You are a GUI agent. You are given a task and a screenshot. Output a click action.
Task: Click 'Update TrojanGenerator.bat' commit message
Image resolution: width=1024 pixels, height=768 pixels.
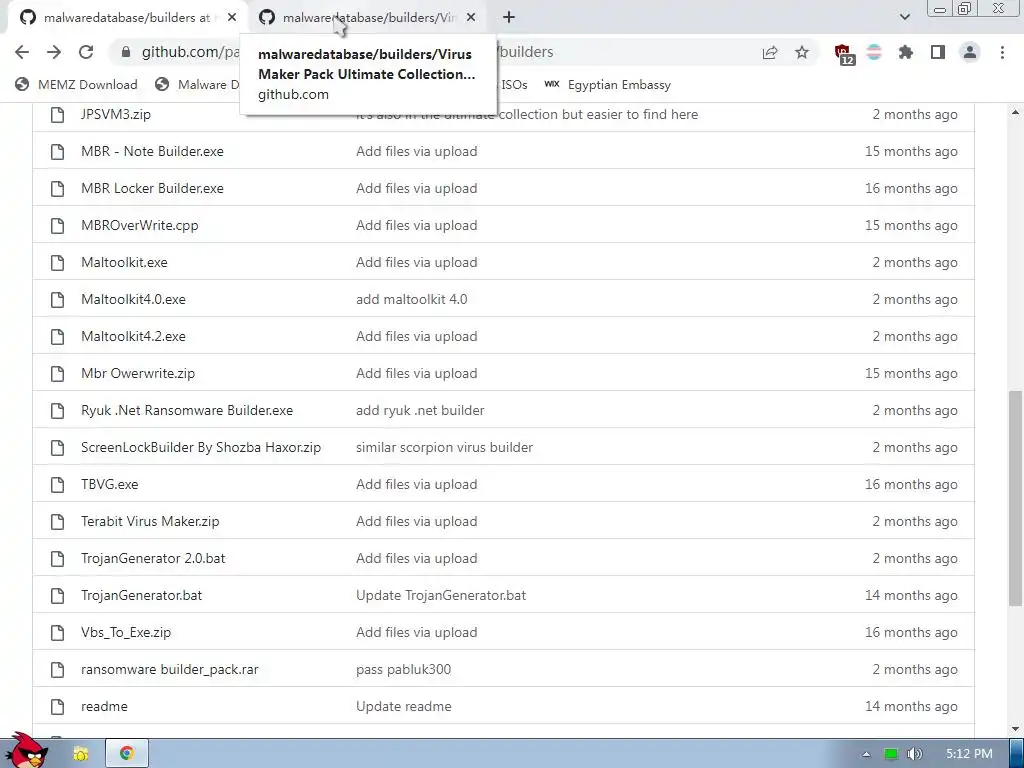click(441, 595)
